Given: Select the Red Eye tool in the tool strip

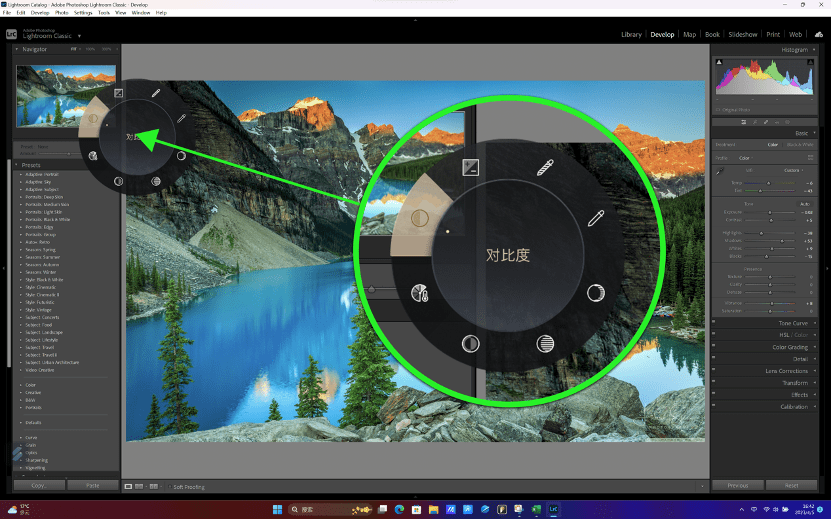Looking at the screenshot, I should click(x=777, y=122).
